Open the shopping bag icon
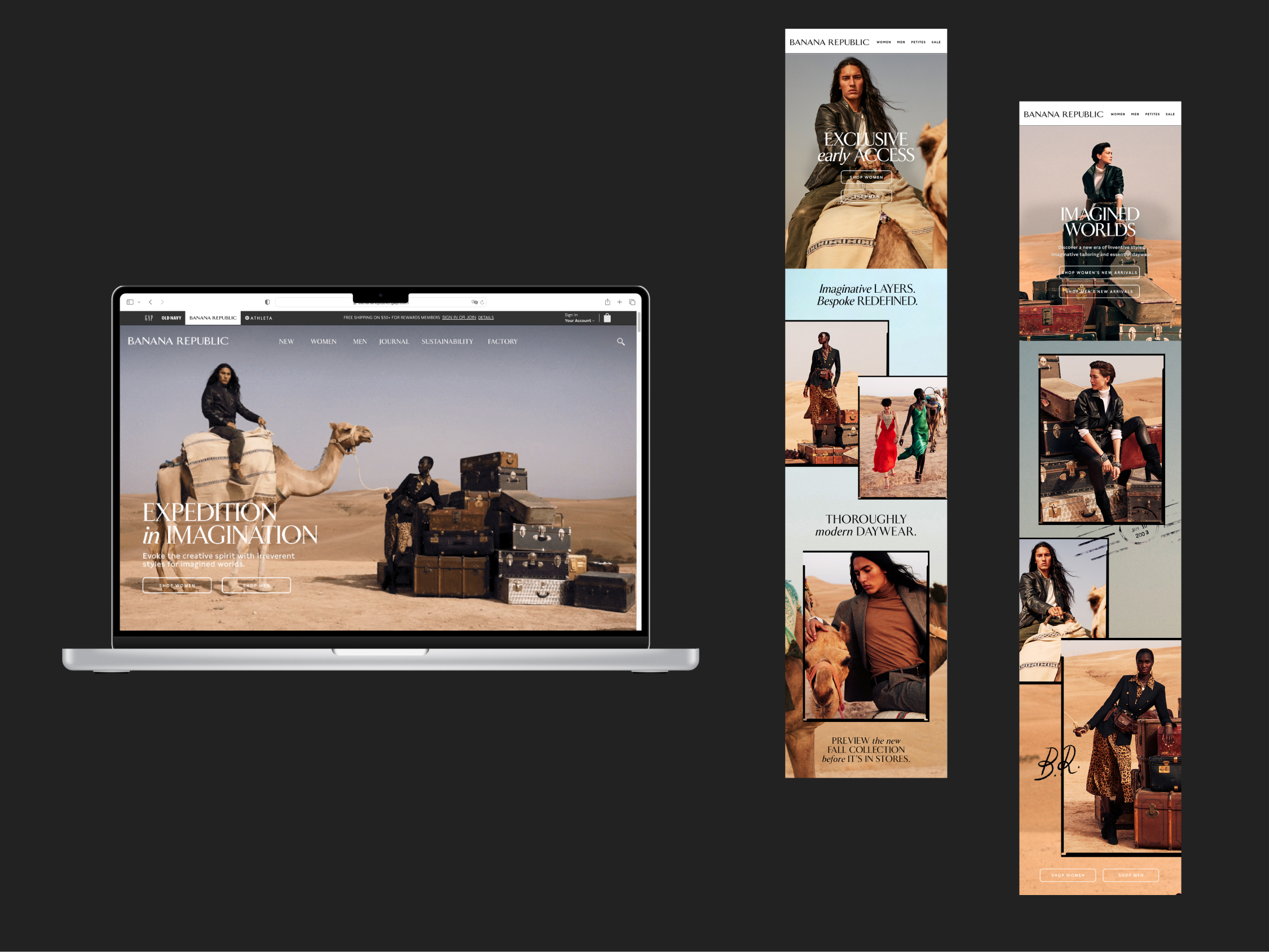The width and height of the screenshot is (1269, 952). [607, 318]
